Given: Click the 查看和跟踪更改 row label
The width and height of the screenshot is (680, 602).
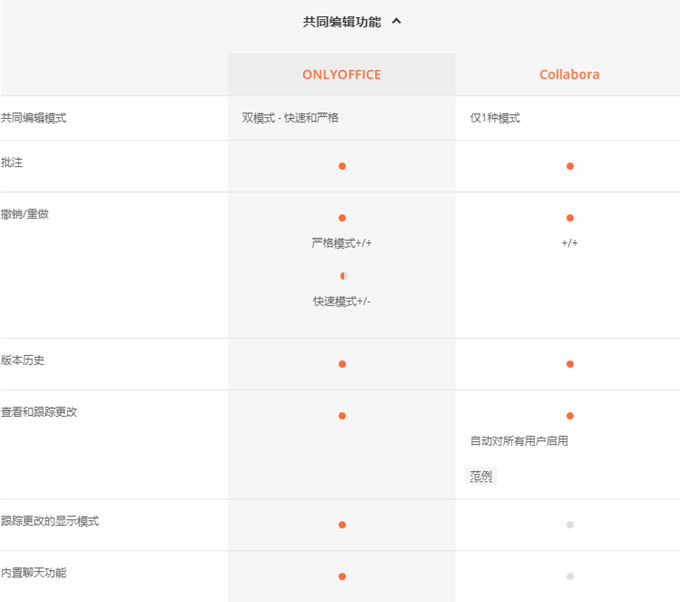Looking at the screenshot, I should click(39, 412).
